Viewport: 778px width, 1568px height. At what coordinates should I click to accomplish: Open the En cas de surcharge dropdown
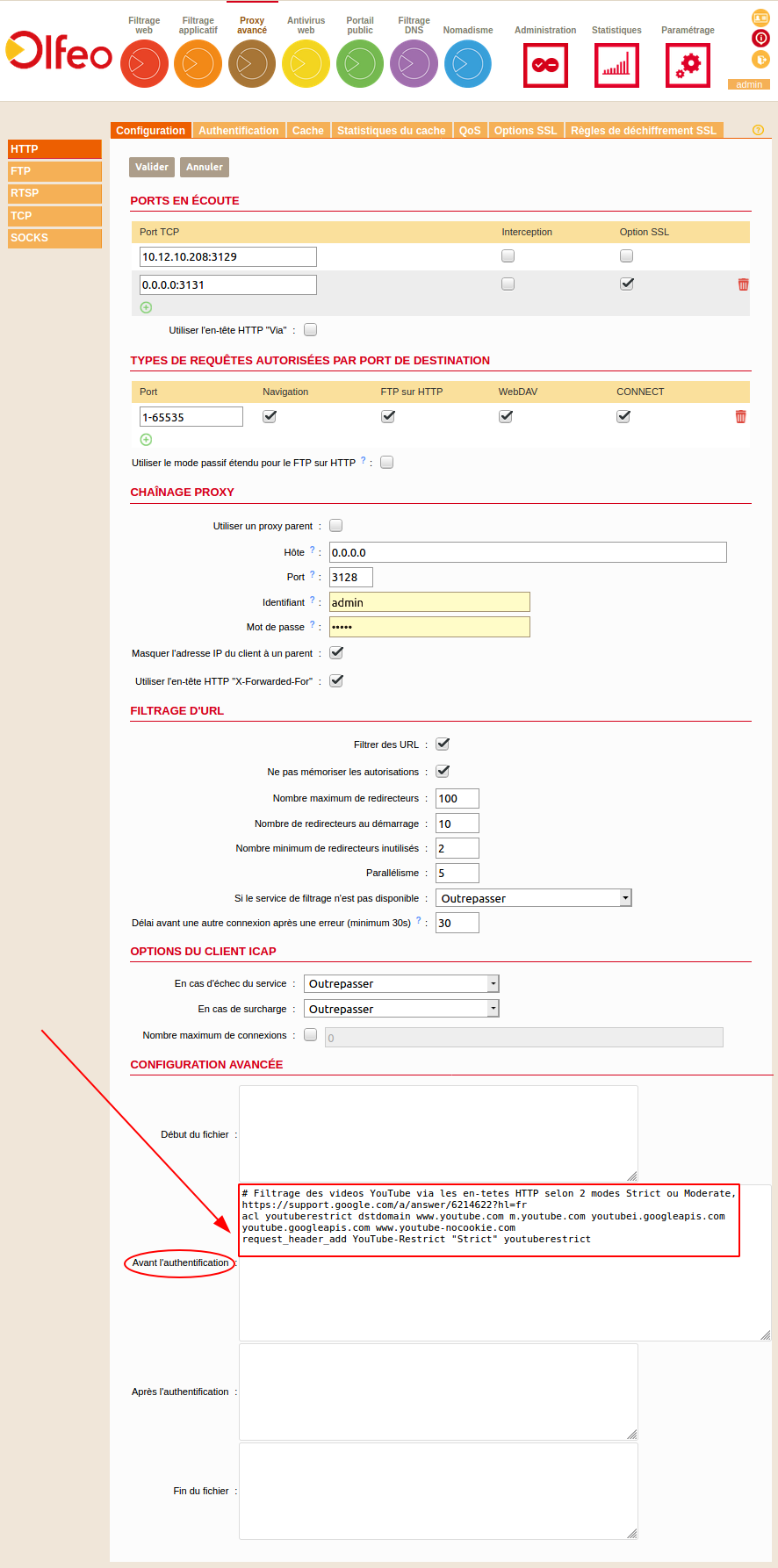(401, 1009)
